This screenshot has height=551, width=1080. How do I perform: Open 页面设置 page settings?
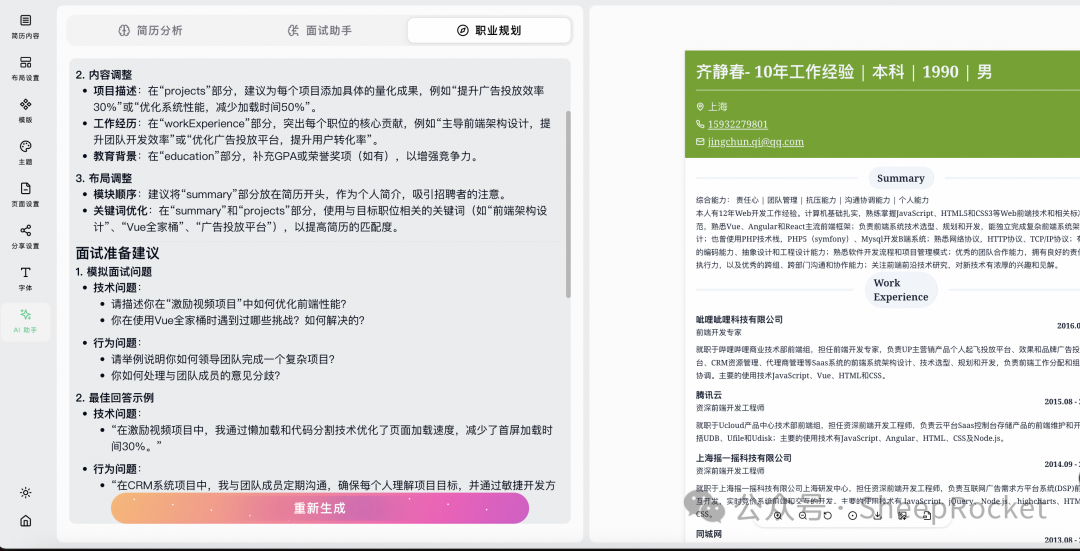25,195
